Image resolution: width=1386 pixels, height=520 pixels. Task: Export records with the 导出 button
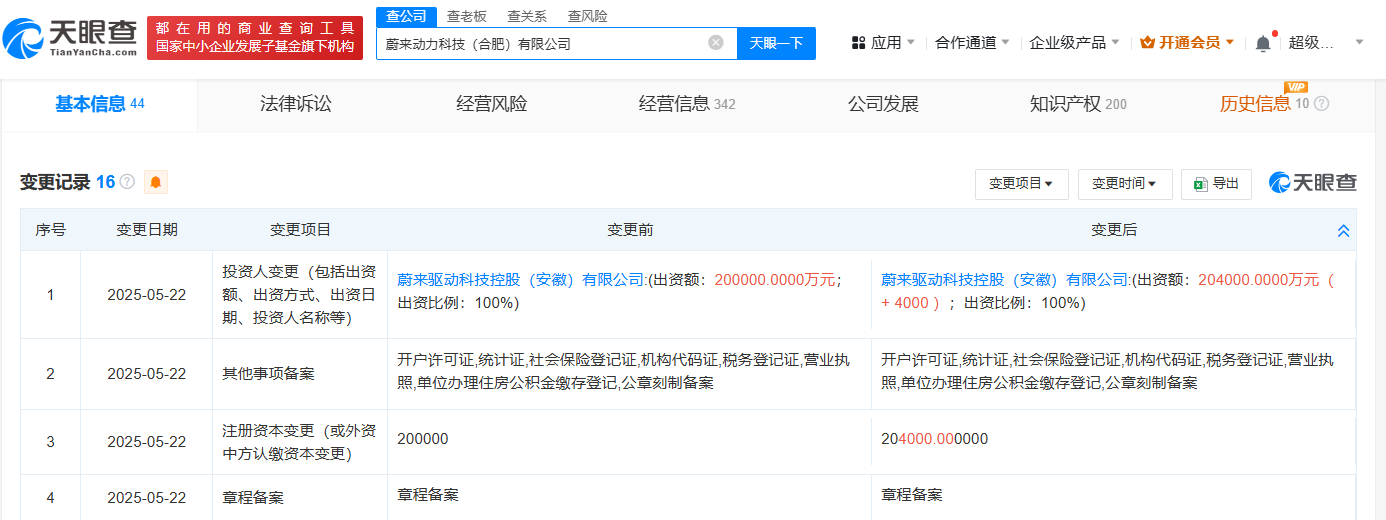pyautogui.click(x=1216, y=184)
